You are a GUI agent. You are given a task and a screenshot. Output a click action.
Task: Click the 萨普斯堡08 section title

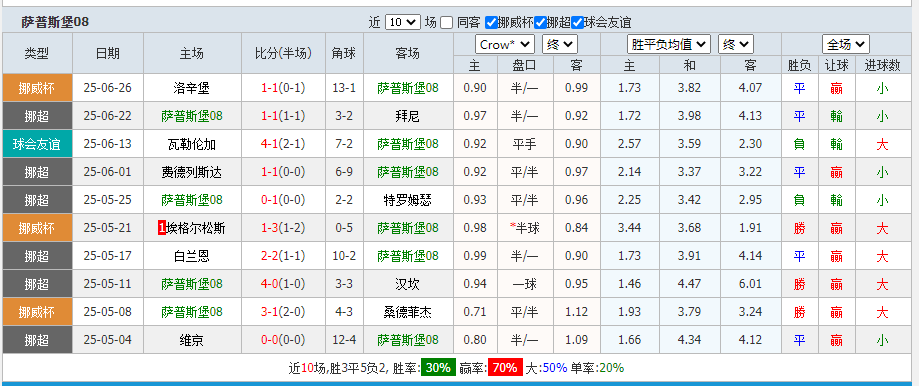(x=55, y=22)
